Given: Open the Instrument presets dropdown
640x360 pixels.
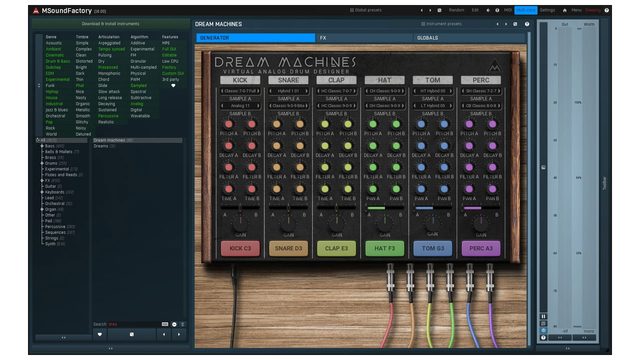Looking at the screenshot, I should pyautogui.click(x=441, y=24).
